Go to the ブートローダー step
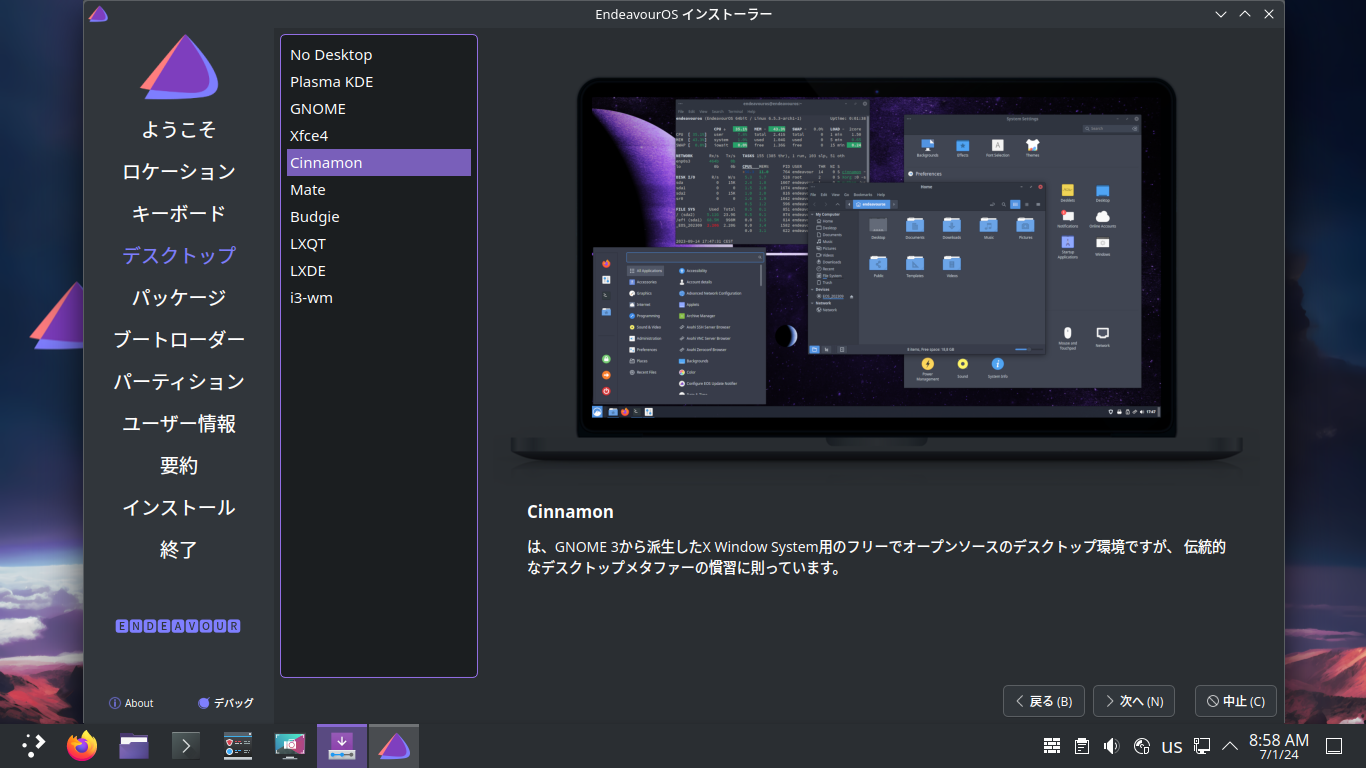Viewport: 1366px width, 768px height. pyautogui.click(x=179, y=340)
